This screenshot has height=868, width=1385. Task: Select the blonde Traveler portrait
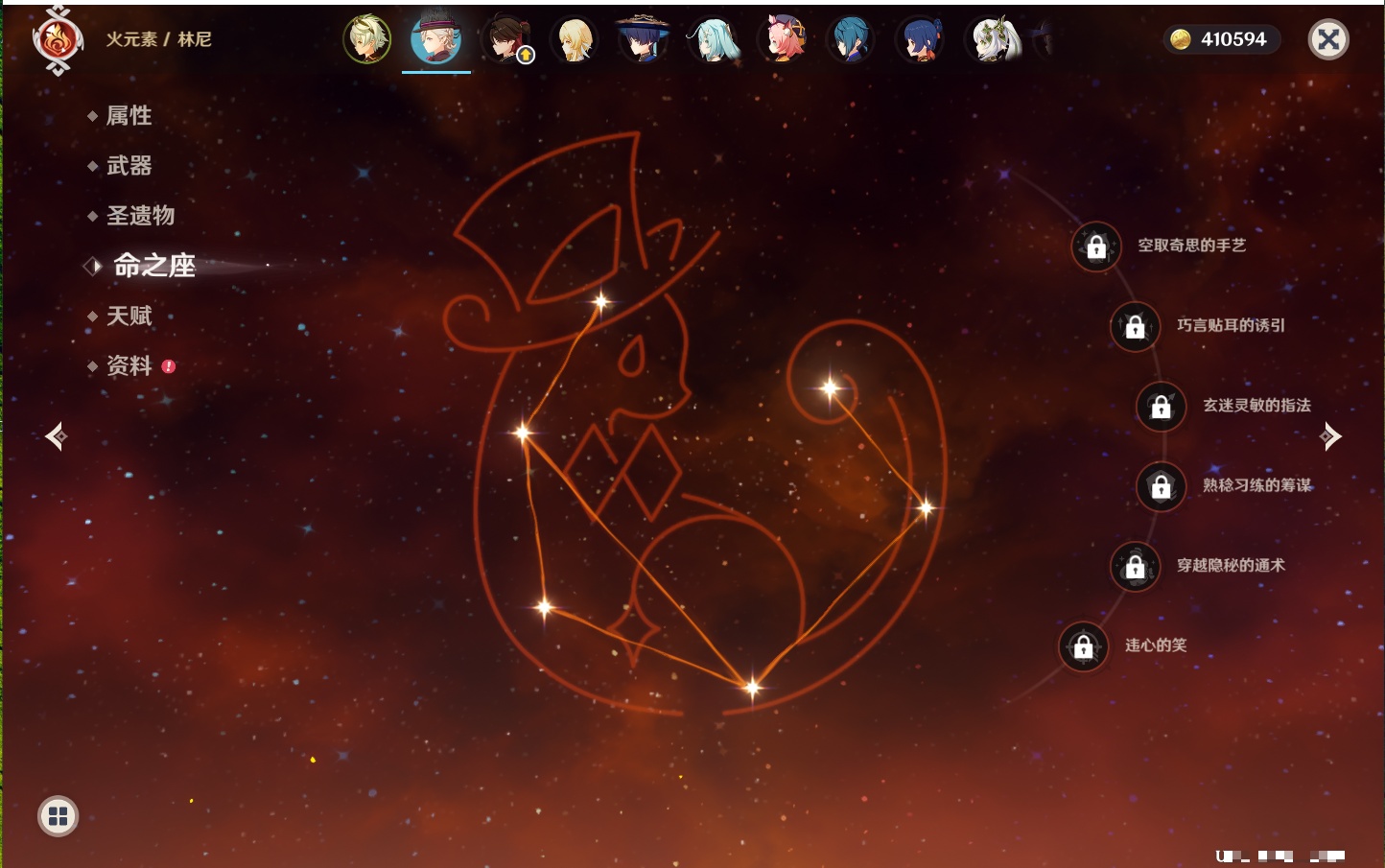pos(575,39)
